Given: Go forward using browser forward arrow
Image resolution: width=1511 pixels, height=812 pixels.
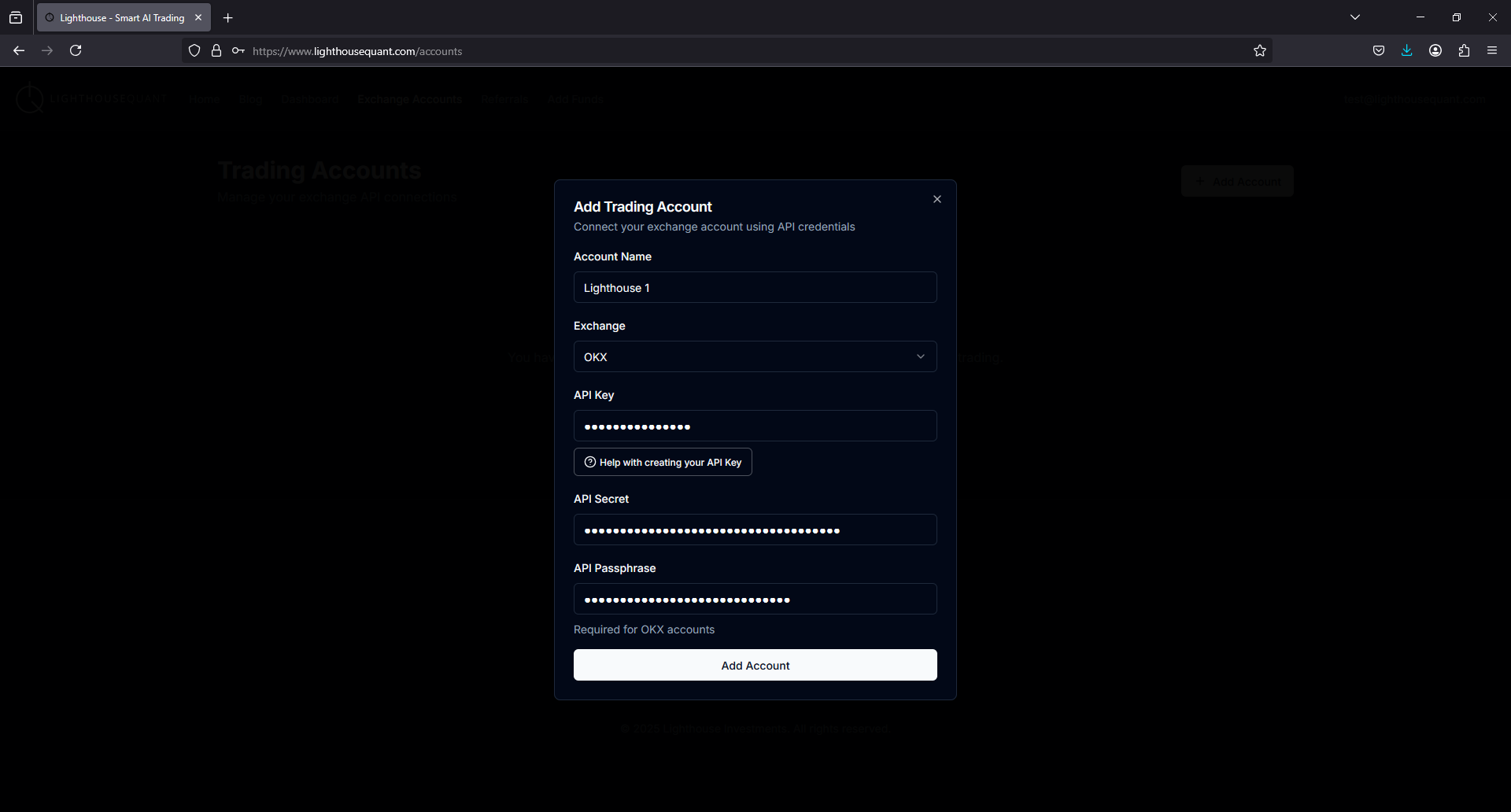Looking at the screenshot, I should click(x=47, y=50).
